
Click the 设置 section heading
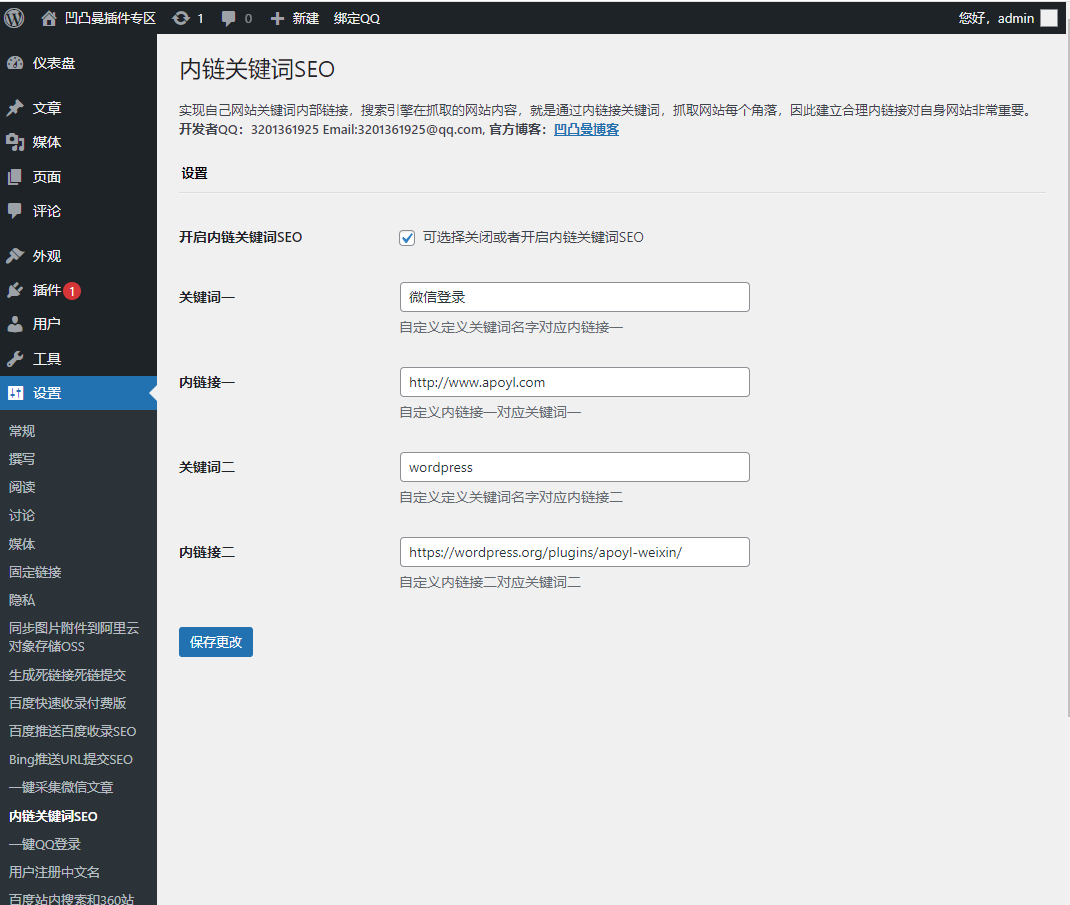194,173
